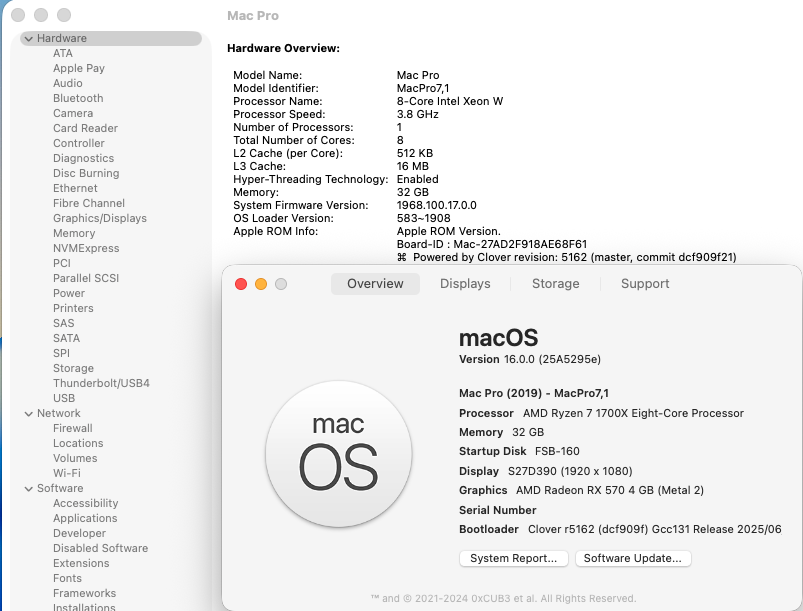803x611 pixels.
Task: Collapse the Hardware section in sidebar
Action: (x=28, y=38)
